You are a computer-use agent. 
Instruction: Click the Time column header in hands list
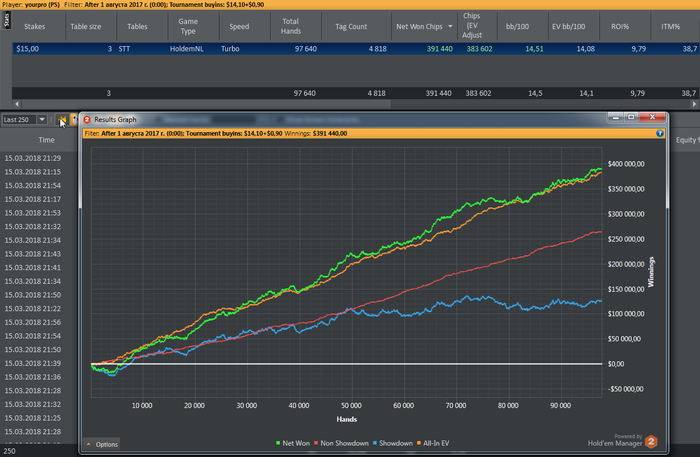tap(46, 140)
